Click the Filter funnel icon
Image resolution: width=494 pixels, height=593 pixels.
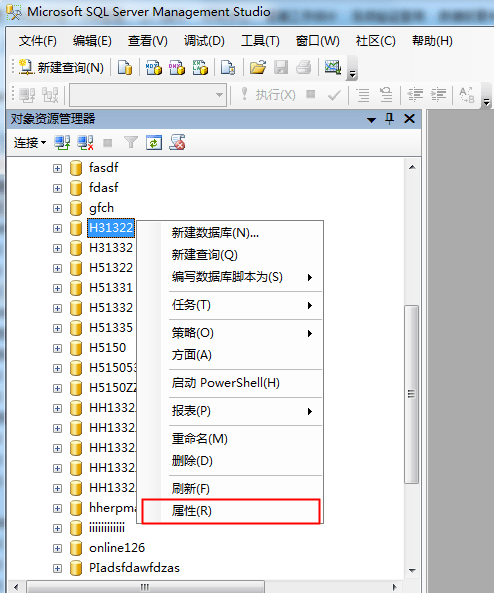(x=131, y=143)
